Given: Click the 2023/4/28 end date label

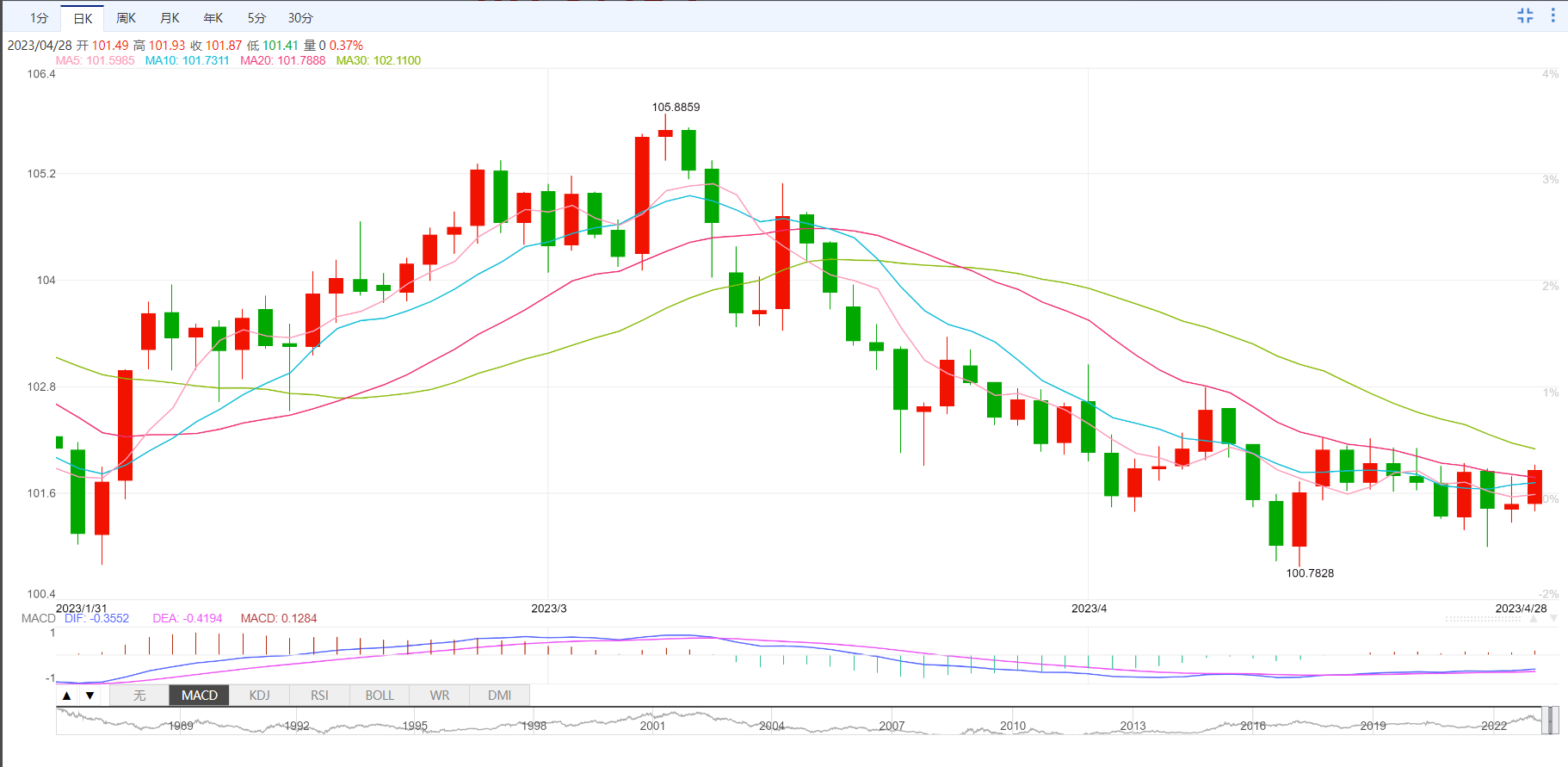Looking at the screenshot, I should coord(1521,608).
